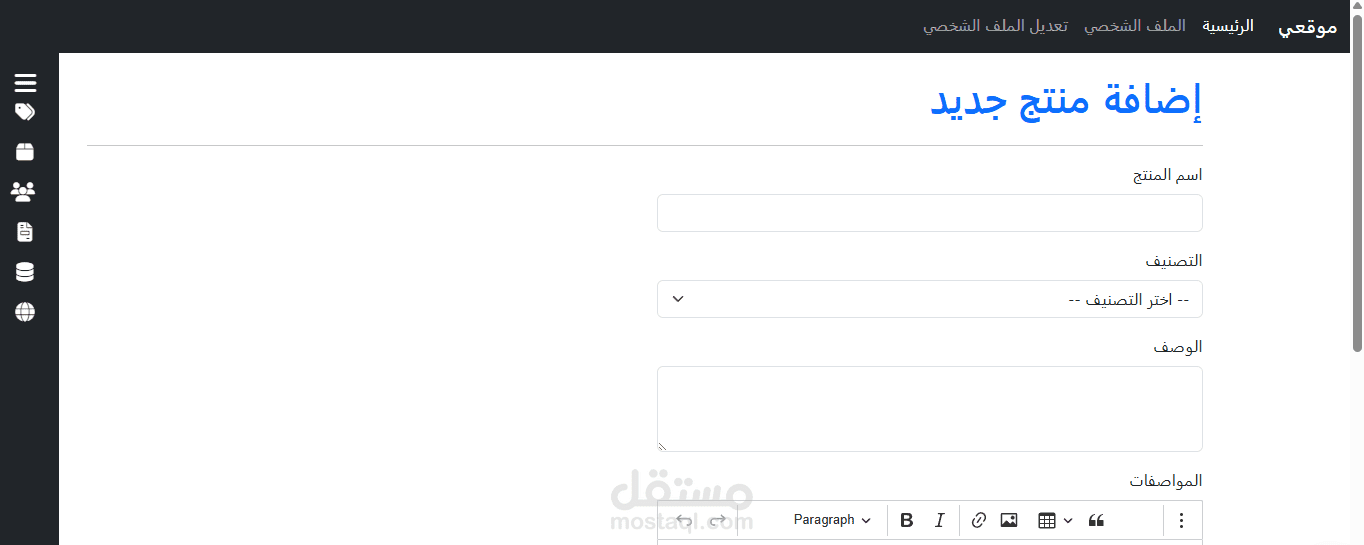Click the insert table icon
The image size is (1364, 545).
click(1047, 520)
